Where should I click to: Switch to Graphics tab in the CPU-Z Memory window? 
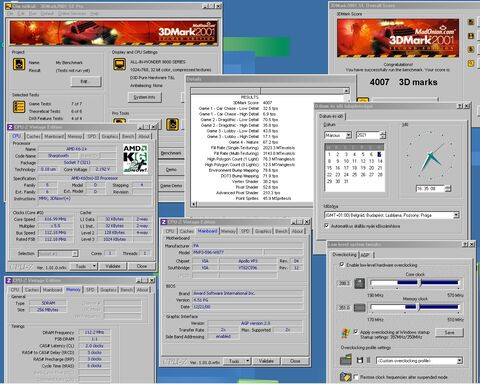(108, 290)
